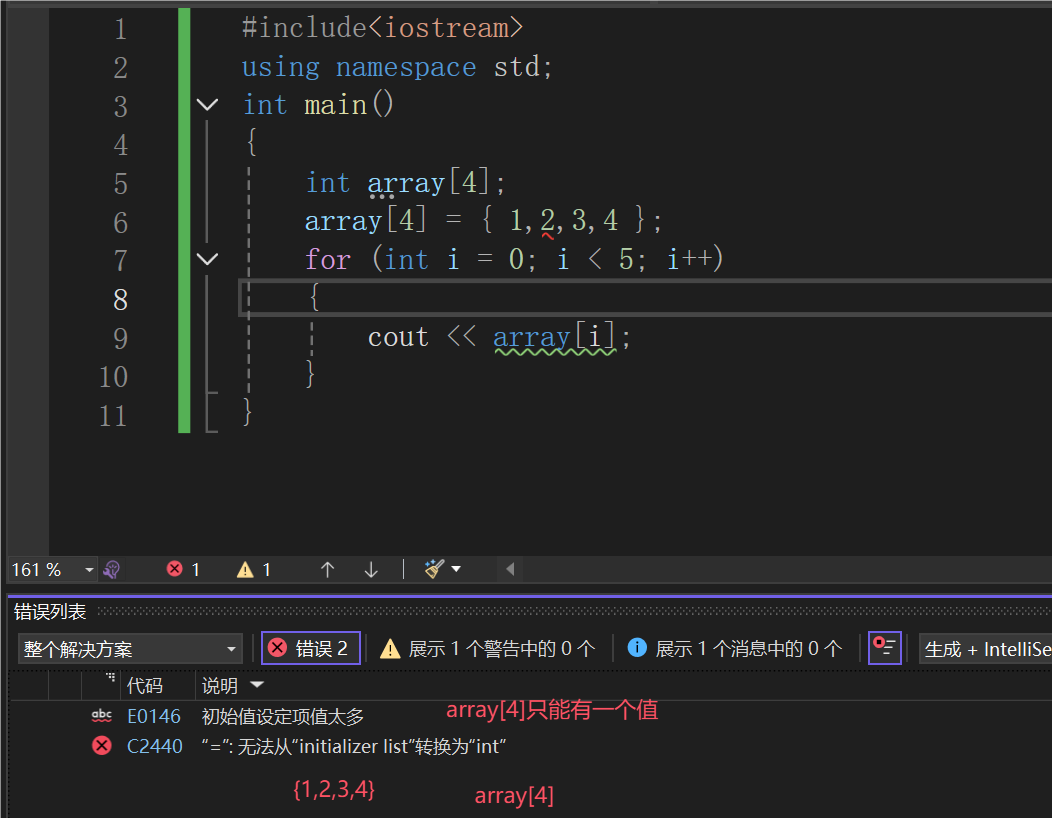The width and height of the screenshot is (1052, 818).
Task: Collapse the main() function fold arrow
Action: tap(207, 105)
